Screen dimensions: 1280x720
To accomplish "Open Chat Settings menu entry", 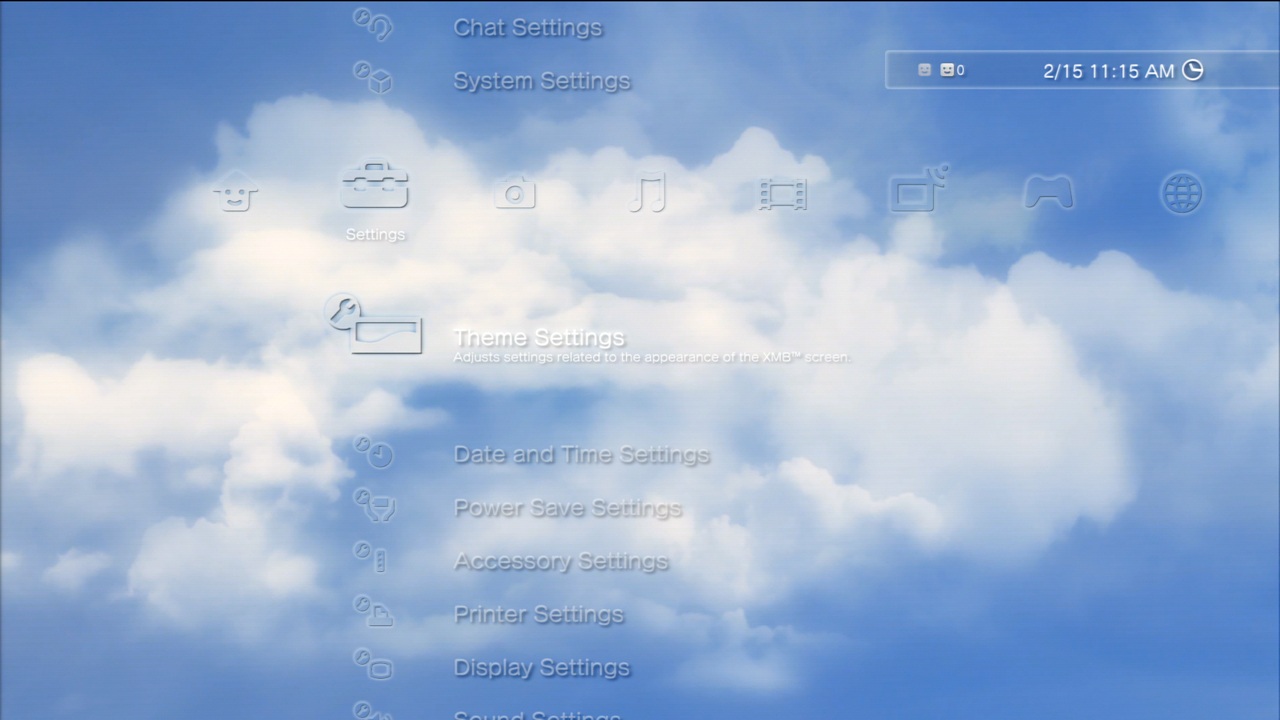I will [x=528, y=28].
